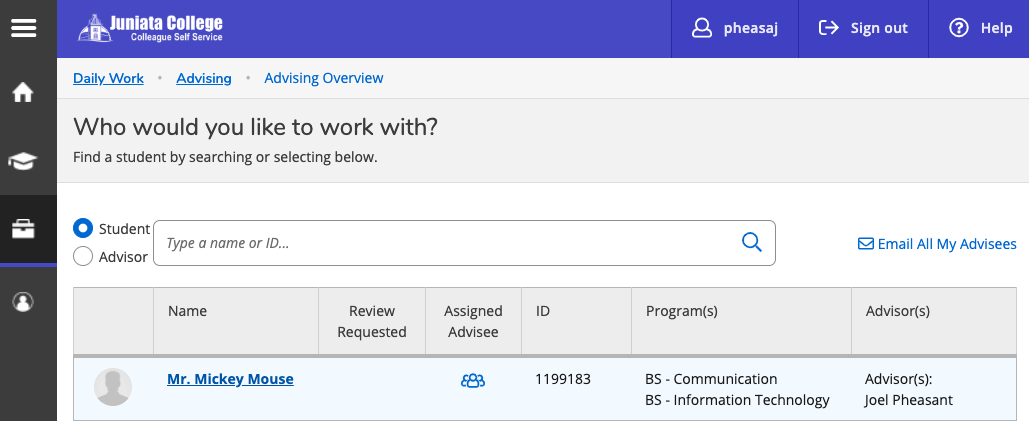Click the Review Requested column header

coord(371,321)
